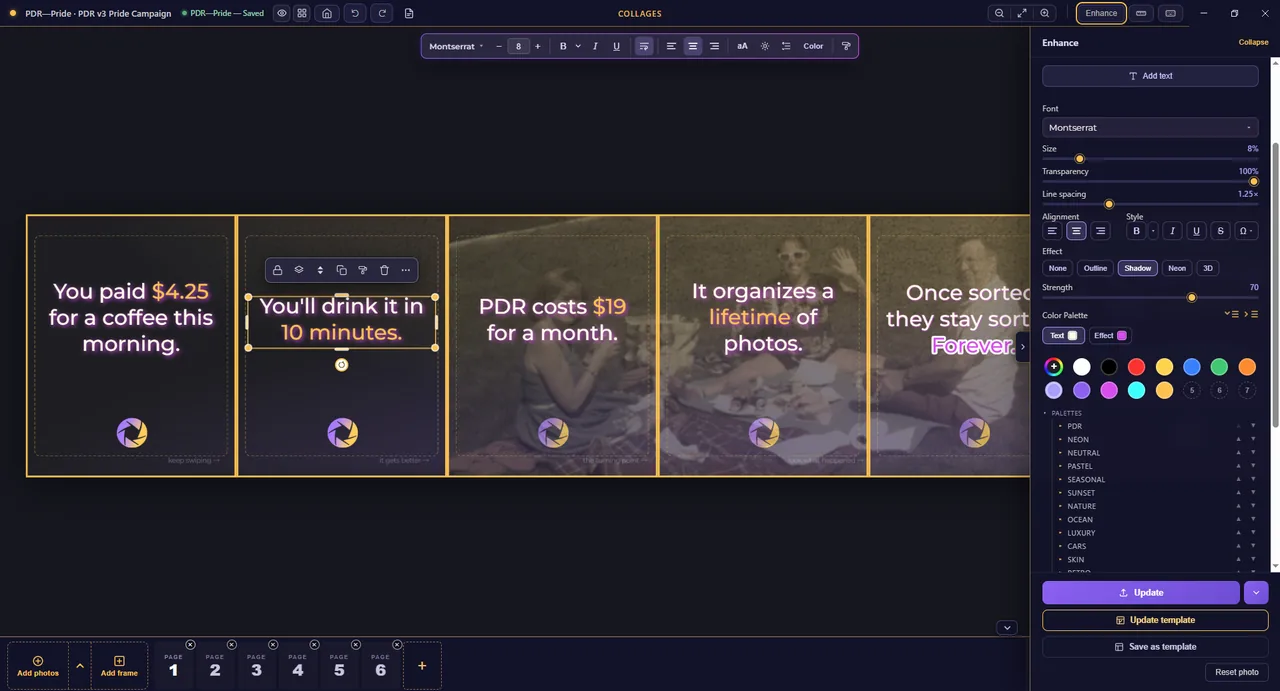Viewport: 1280px width, 691px height.
Task: Click up-down order arrows on text box toolbar
Action: click(x=320, y=270)
